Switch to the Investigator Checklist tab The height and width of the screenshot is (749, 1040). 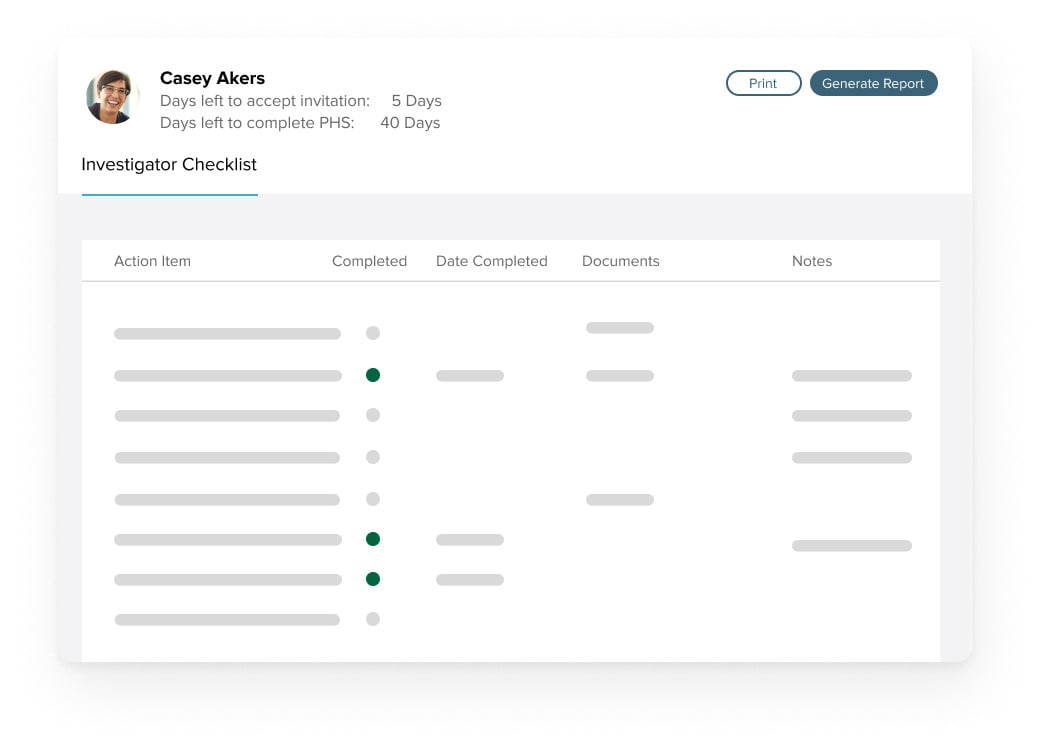(x=168, y=164)
